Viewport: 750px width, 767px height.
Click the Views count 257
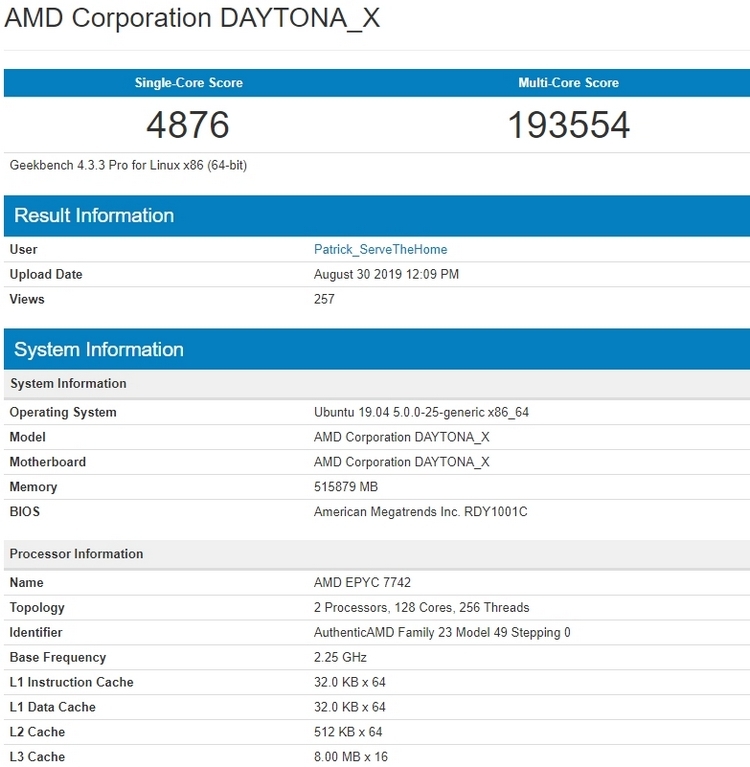(324, 299)
